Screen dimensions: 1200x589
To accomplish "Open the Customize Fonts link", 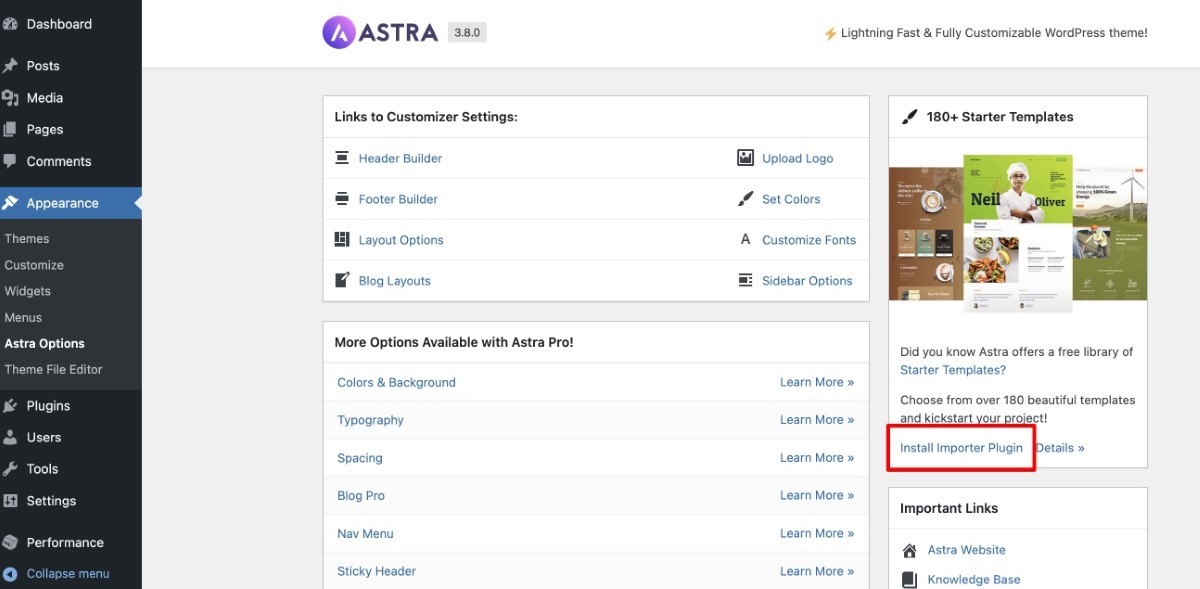I will coord(809,240).
